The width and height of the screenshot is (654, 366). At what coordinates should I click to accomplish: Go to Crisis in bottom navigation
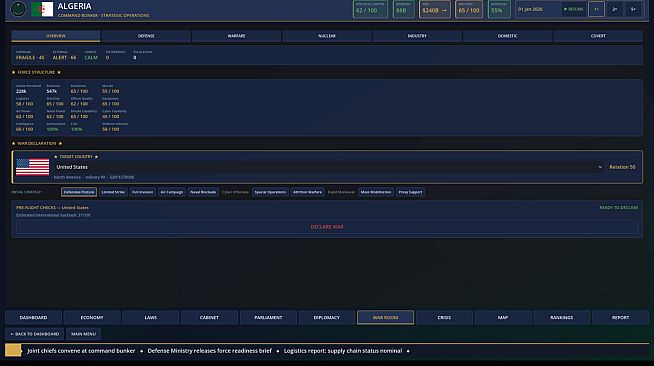pos(444,318)
